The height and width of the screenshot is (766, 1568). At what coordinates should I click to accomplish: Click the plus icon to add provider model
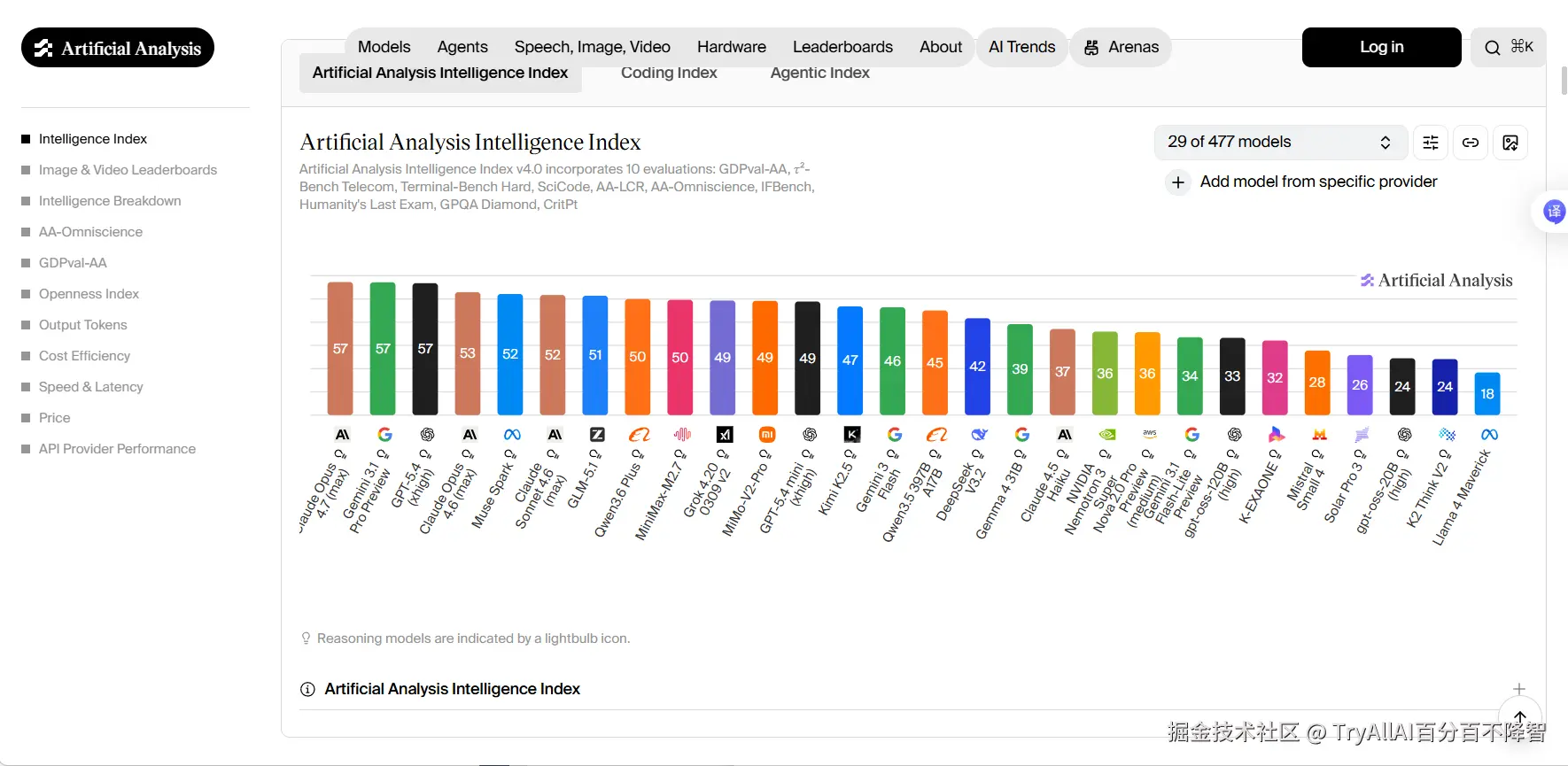coord(1178,182)
